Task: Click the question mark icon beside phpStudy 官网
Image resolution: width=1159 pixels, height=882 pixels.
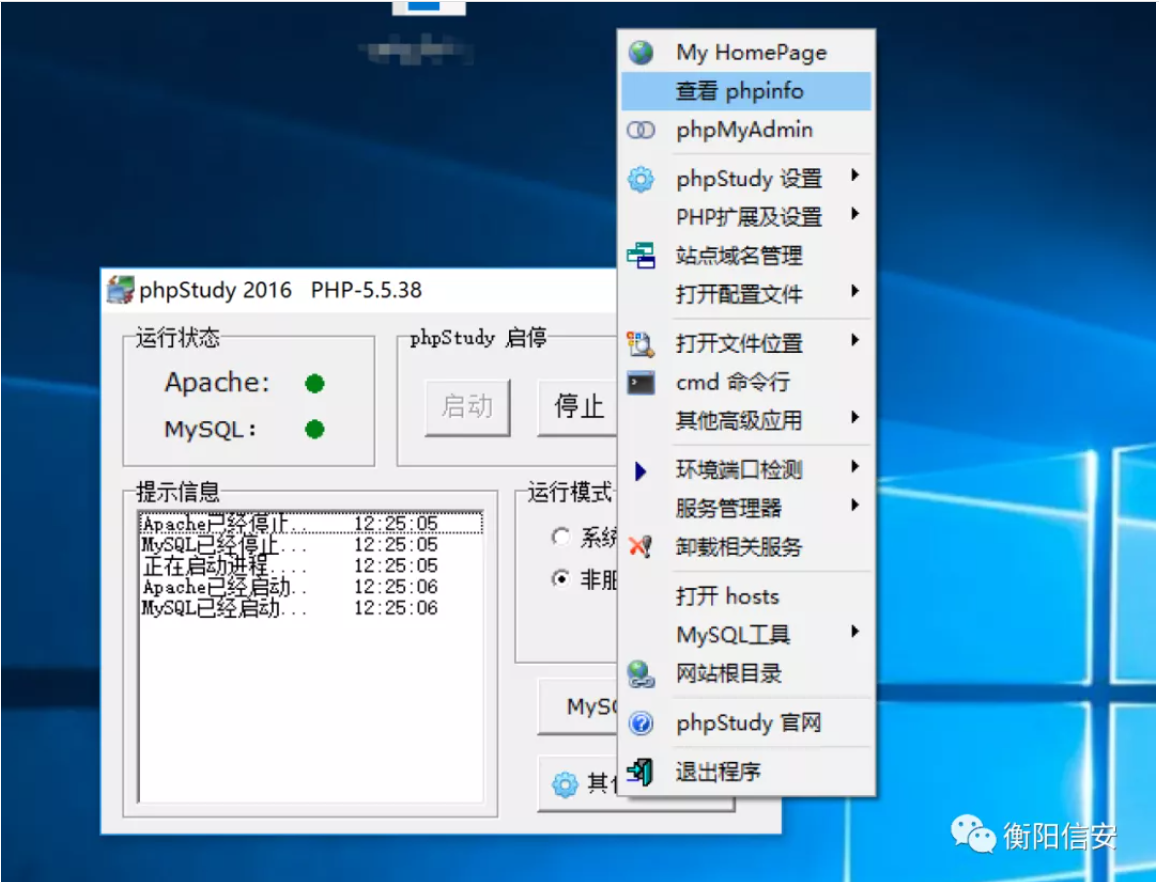Action: [641, 722]
